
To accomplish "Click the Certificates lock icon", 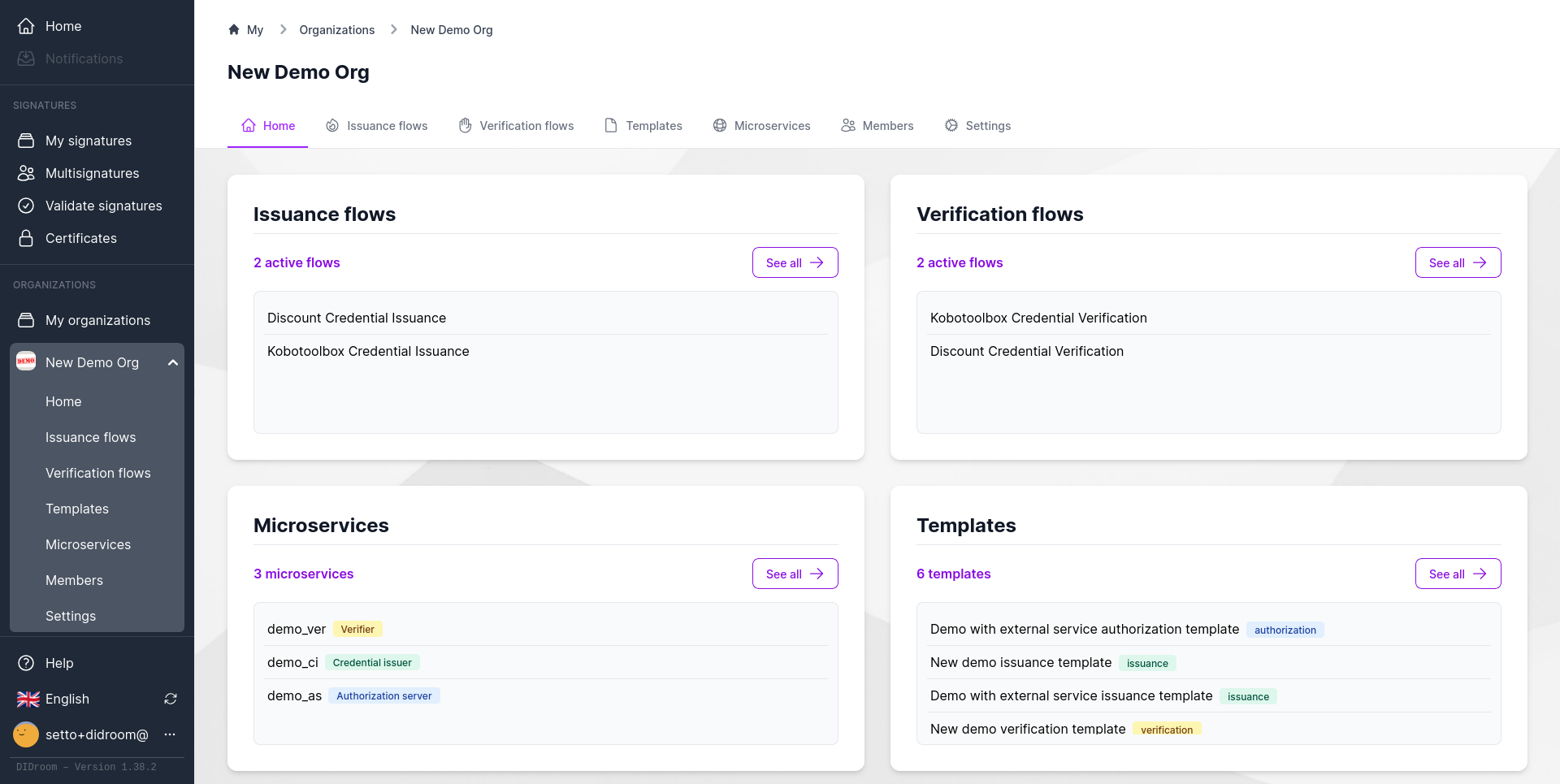I will tap(26, 238).
